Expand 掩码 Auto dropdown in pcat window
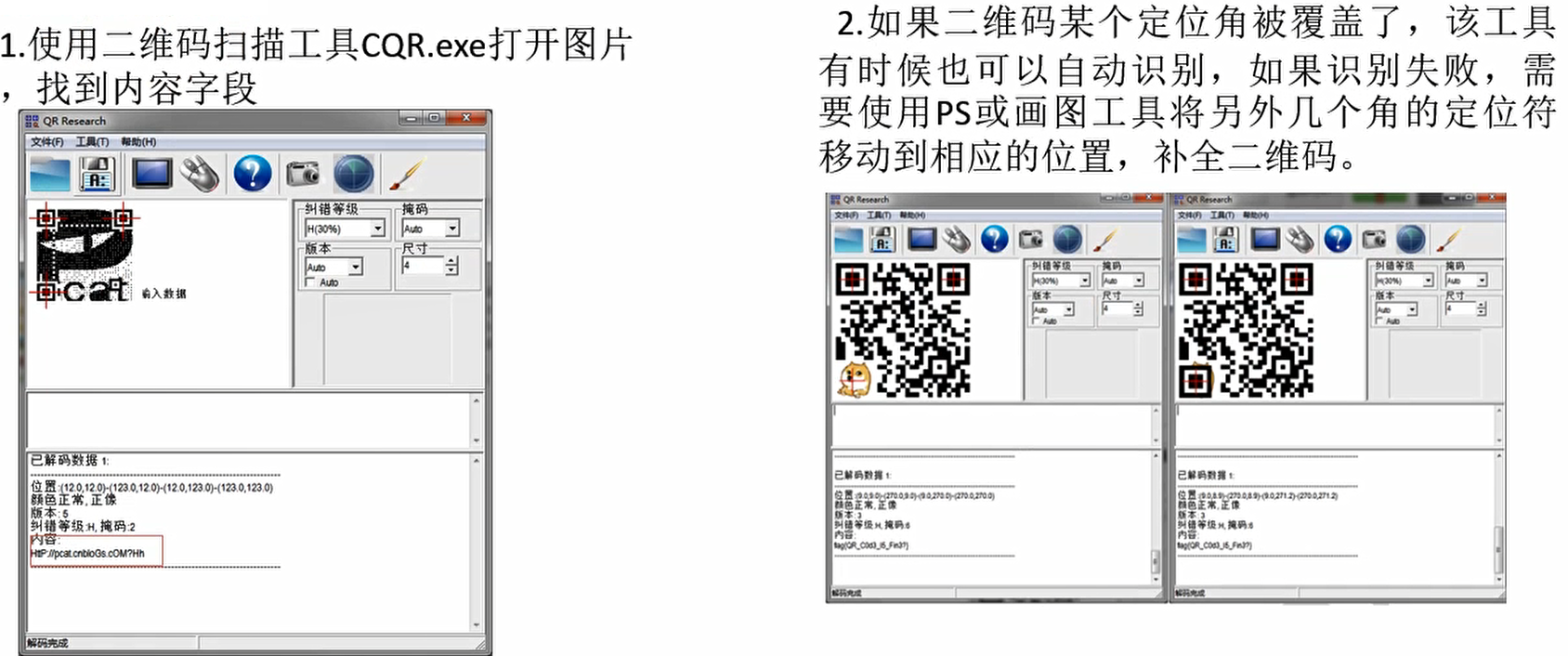 452,229
